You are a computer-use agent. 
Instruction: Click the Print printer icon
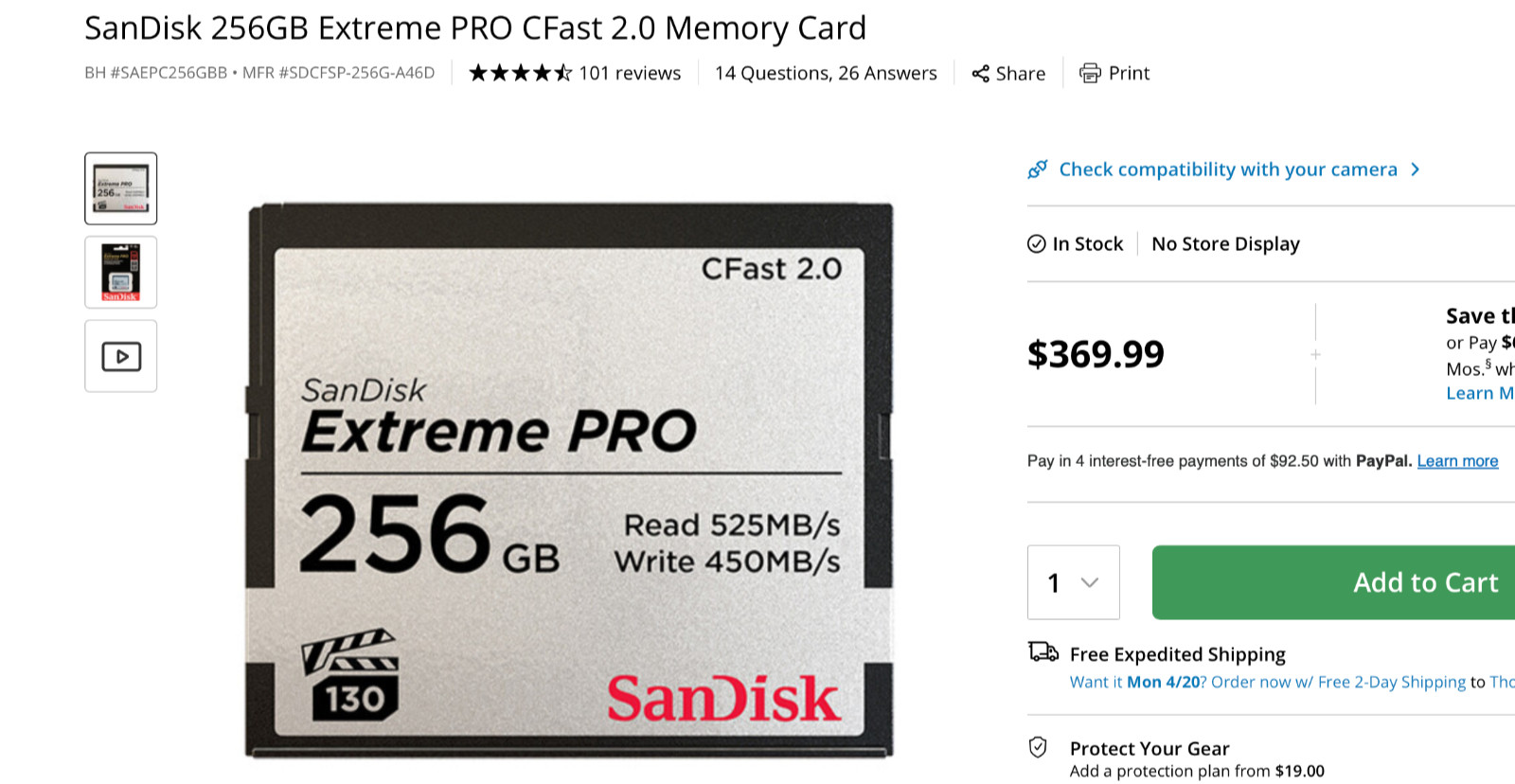(x=1090, y=74)
